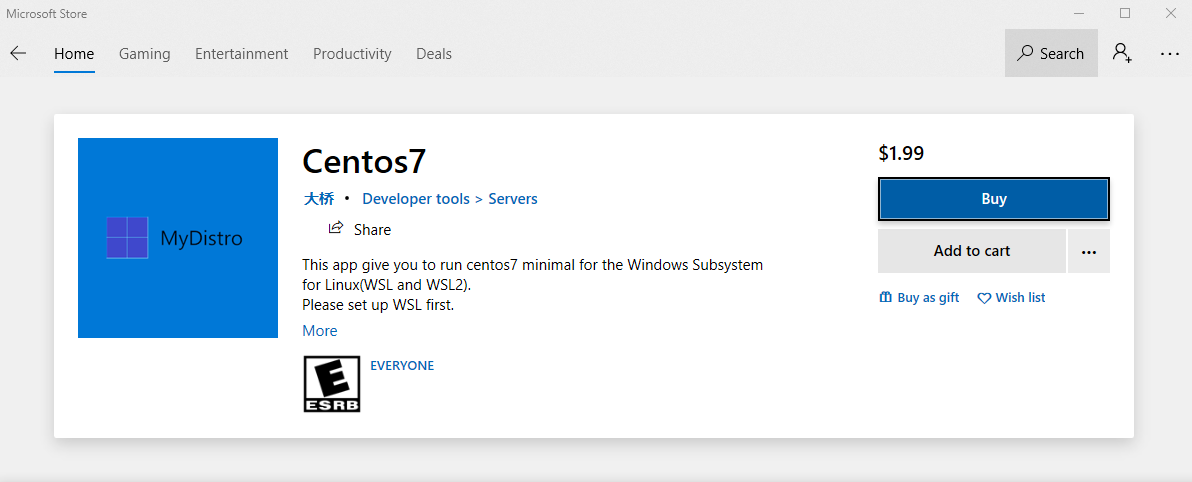Open the See more ellipsis menu
This screenshot has width=1192, height=482.
click(x=1170, y=54)
